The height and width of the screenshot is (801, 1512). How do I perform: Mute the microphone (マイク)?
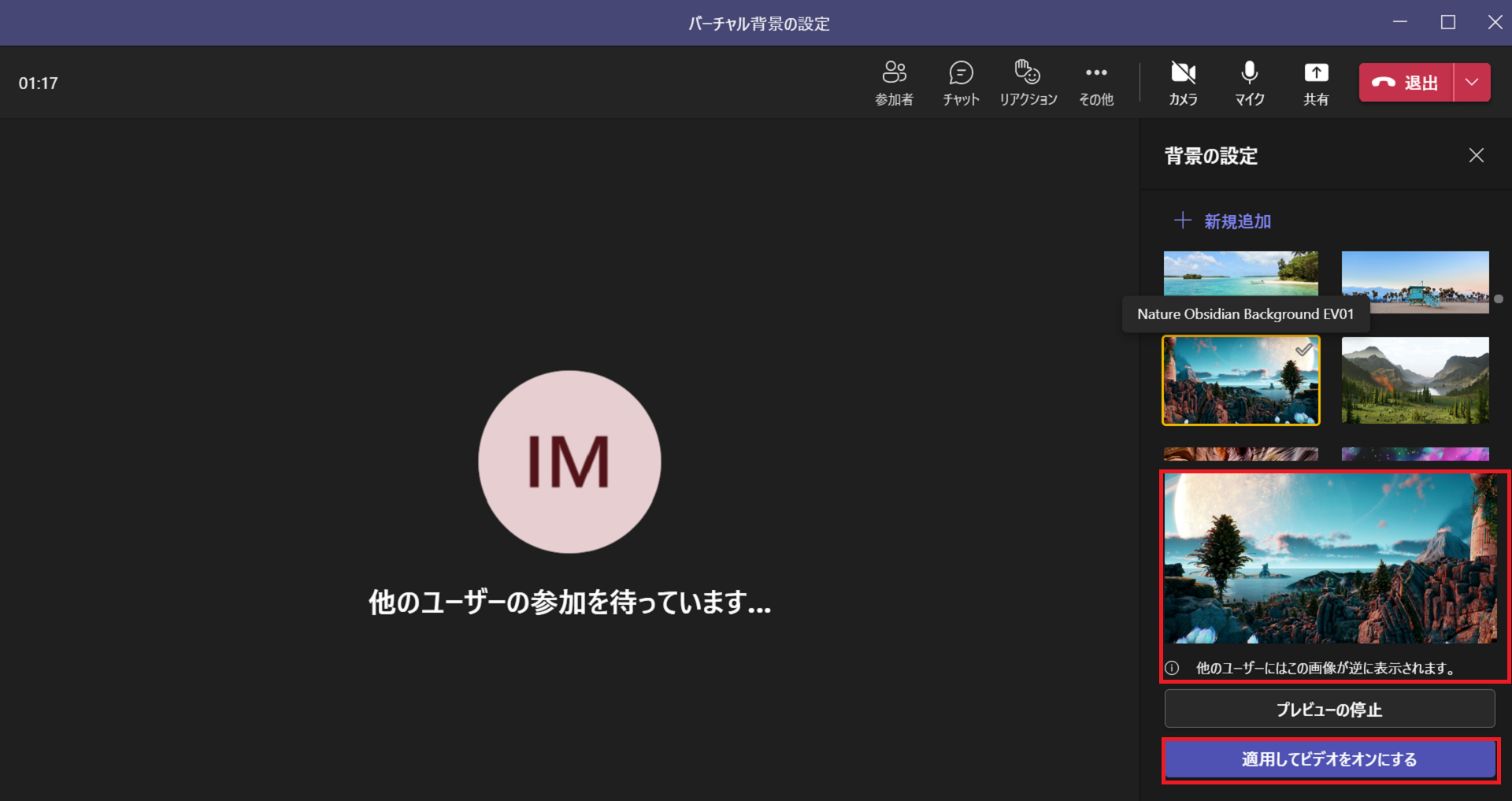[1249, 83]
